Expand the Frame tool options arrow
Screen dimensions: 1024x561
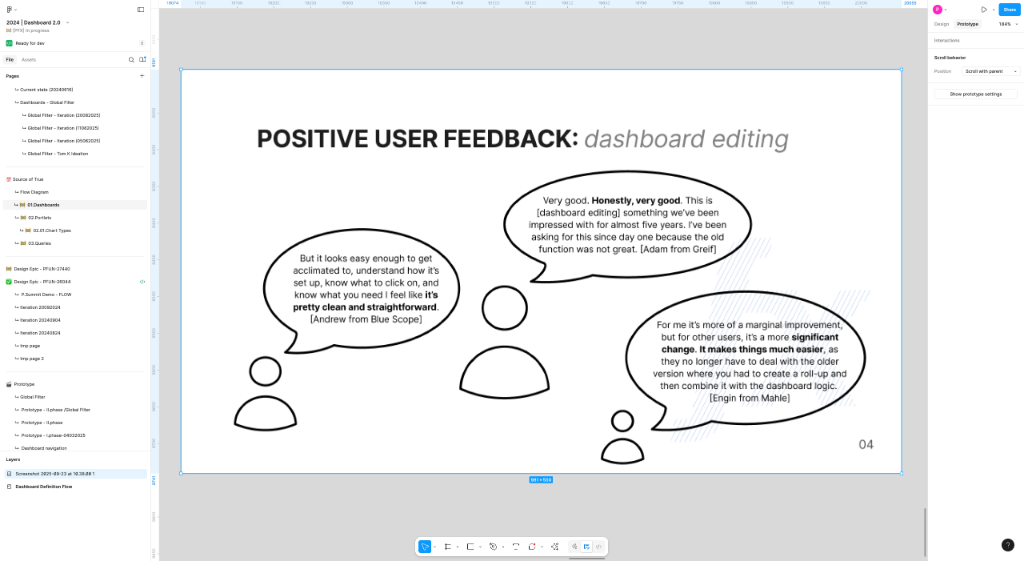(457, 547)
